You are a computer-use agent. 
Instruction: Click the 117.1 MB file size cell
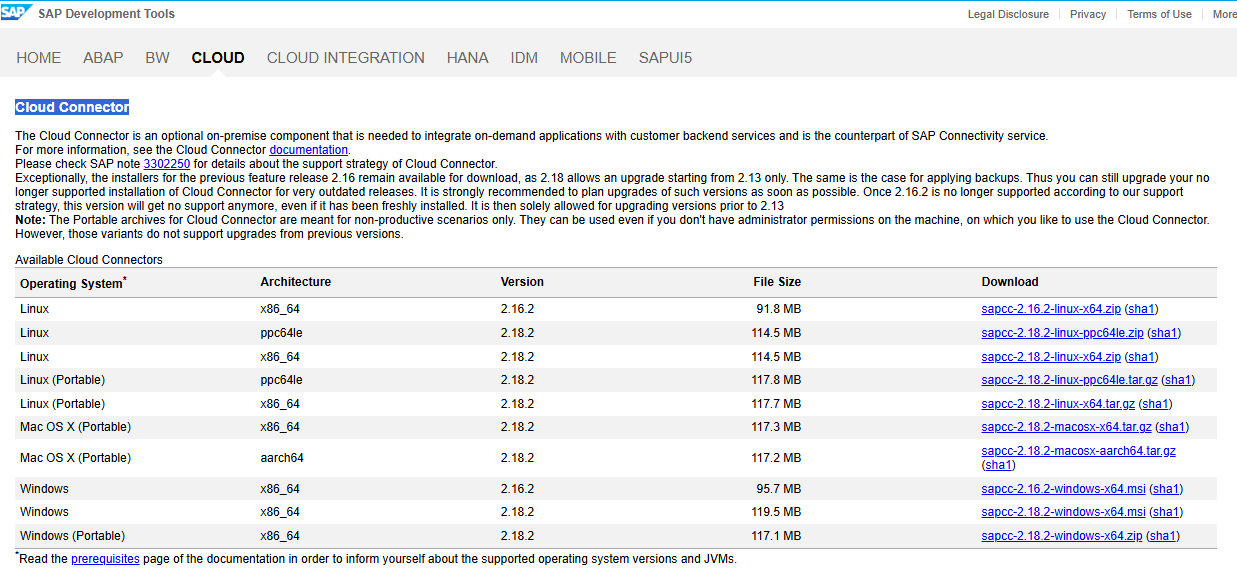click(x=776, y=536)
